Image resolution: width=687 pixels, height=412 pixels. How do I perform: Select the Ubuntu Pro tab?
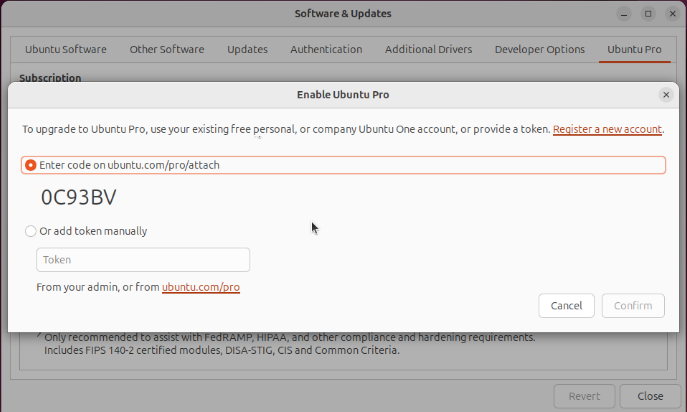point(634,50)
